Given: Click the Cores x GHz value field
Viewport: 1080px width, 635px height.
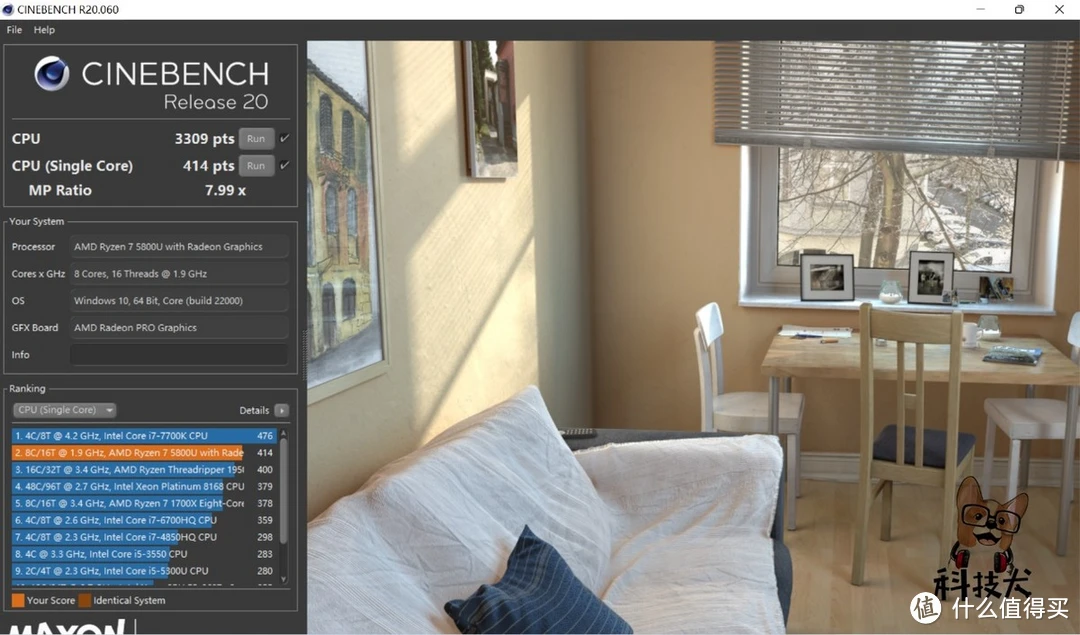Looking at the screenshot, I should coord(178,273).
